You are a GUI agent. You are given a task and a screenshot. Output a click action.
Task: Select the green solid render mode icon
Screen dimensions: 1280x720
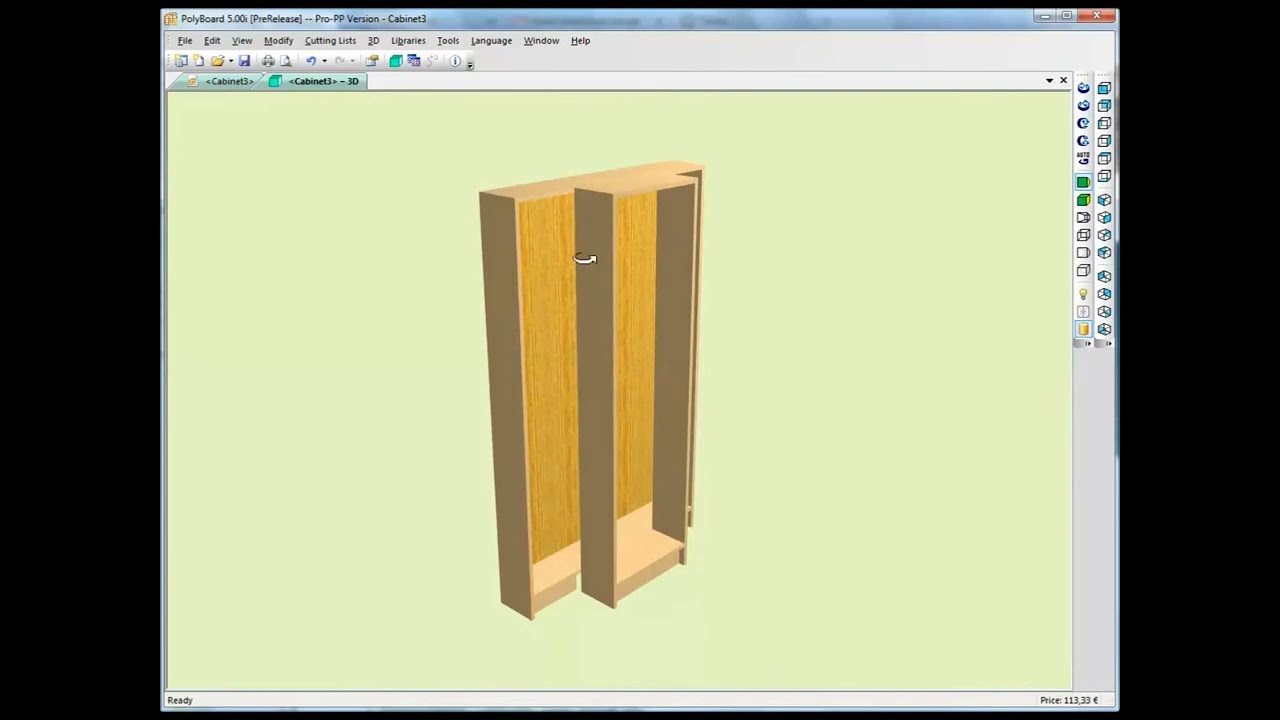click(x=1083, y=182)
